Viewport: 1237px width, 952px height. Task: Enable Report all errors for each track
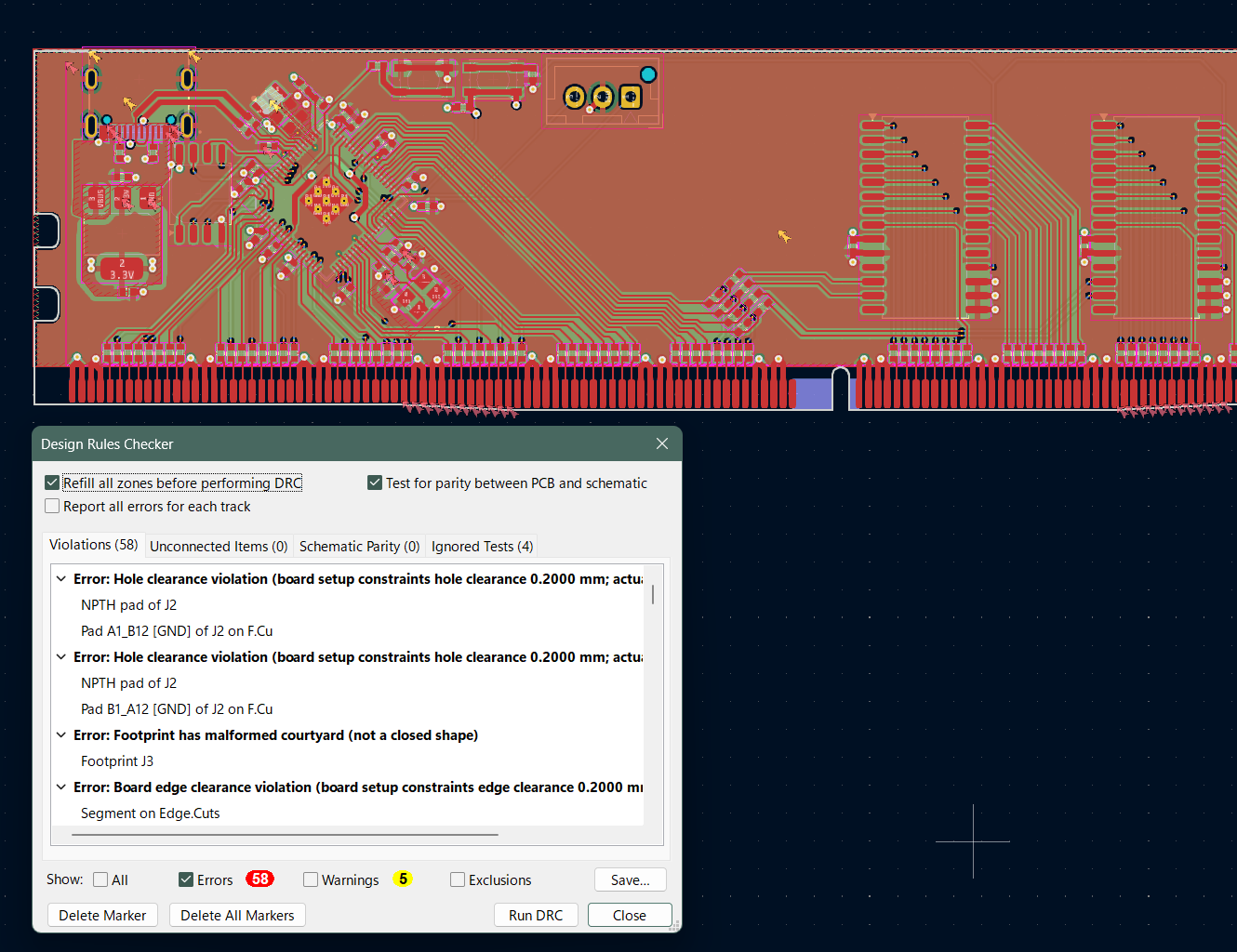[x=53, y=507]
